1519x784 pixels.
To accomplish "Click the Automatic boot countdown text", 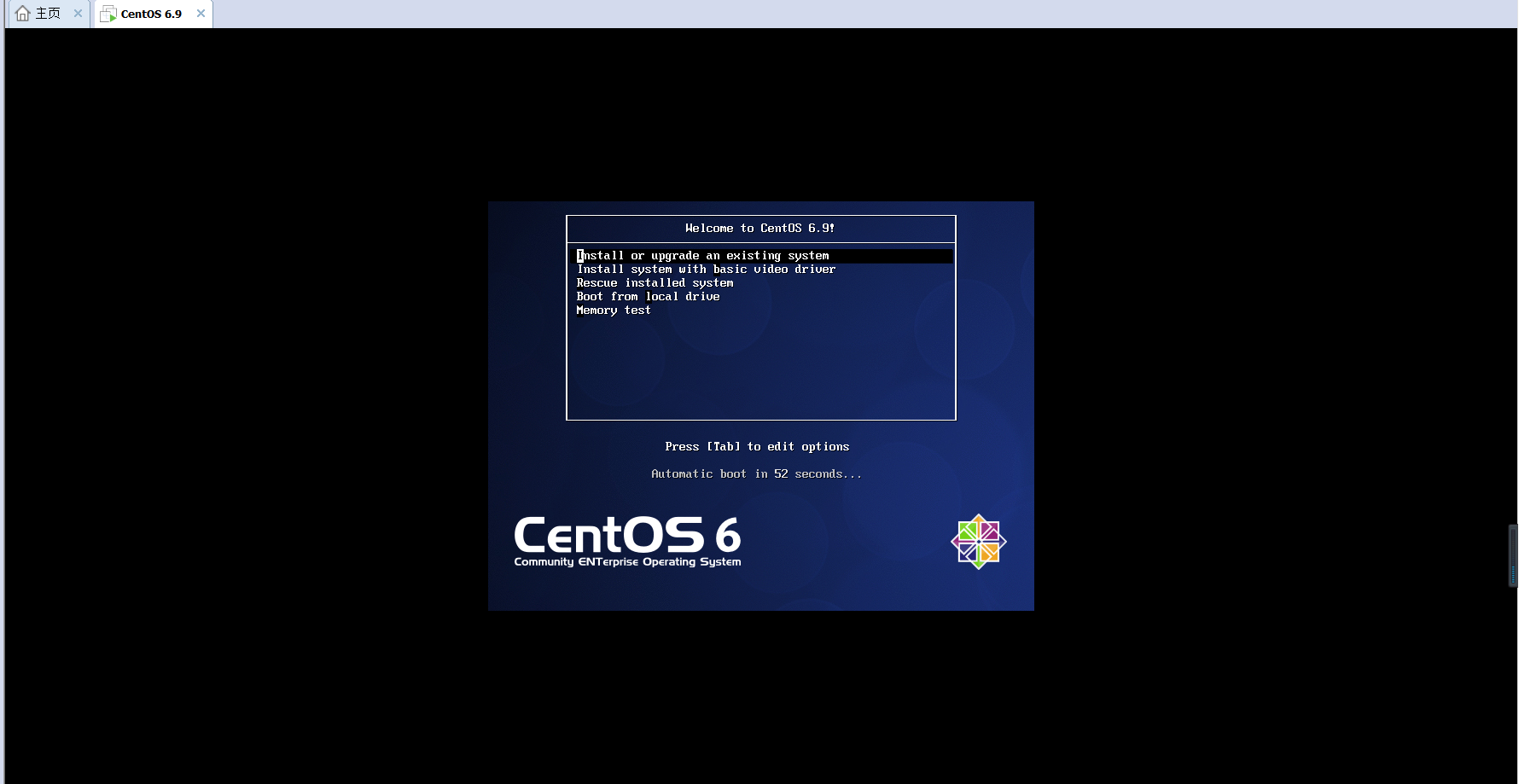I will 756,474.
